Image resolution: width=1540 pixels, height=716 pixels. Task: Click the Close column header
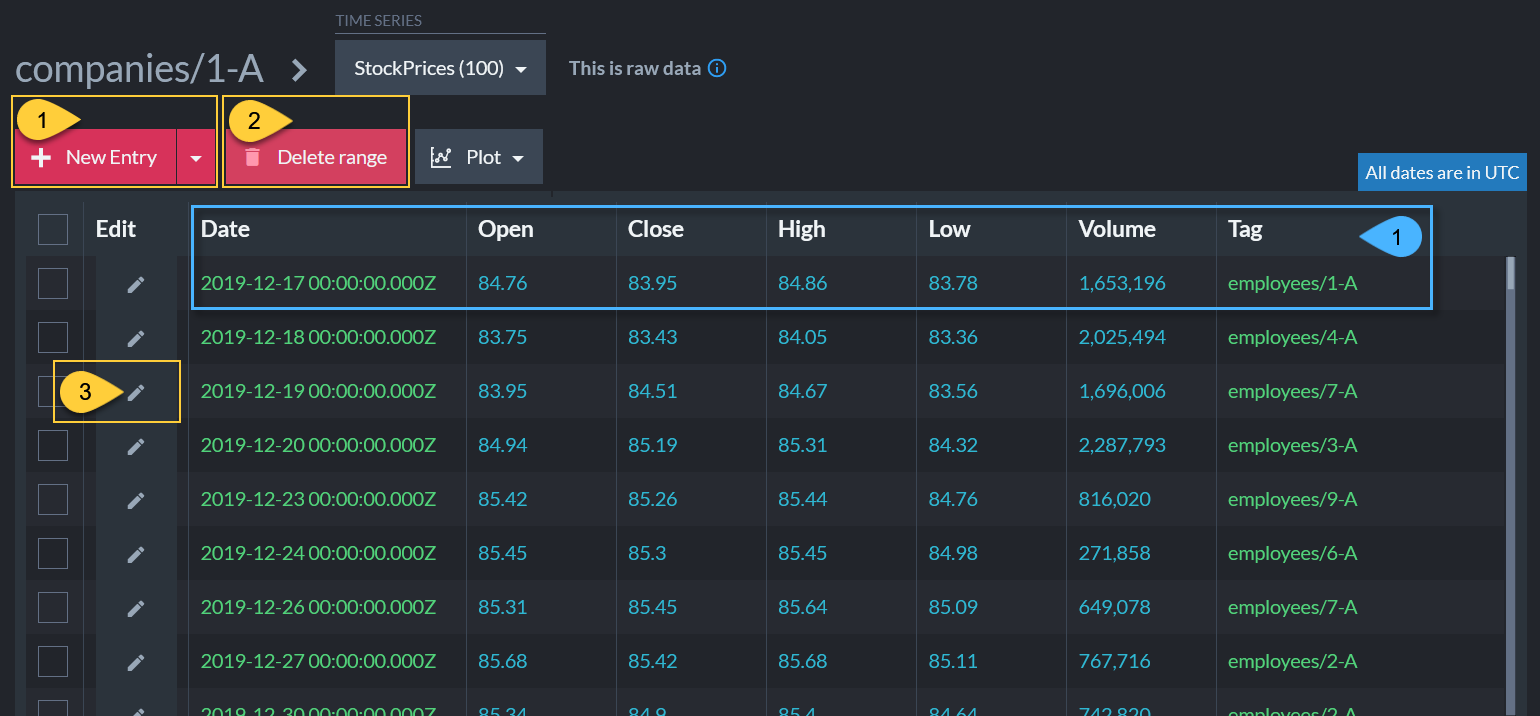coord(656,229)
